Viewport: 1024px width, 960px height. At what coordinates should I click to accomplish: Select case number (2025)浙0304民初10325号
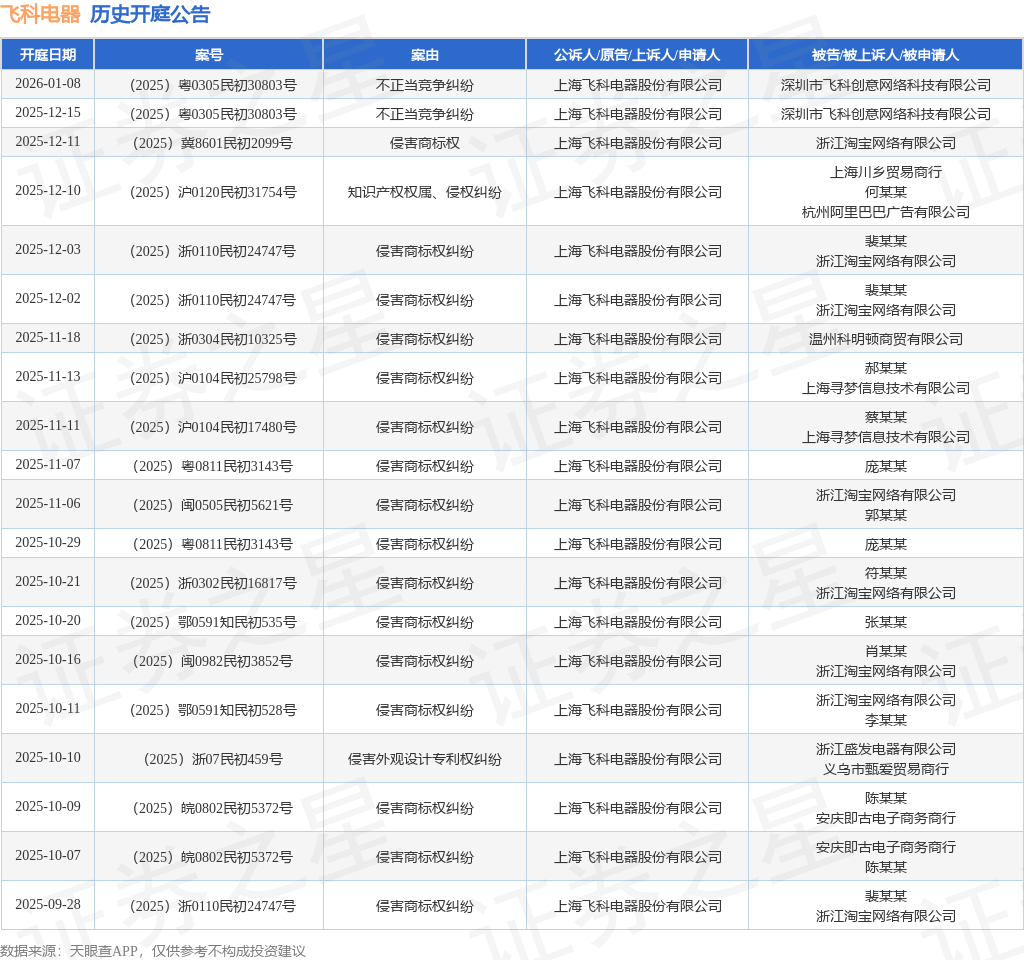[213, 339]
